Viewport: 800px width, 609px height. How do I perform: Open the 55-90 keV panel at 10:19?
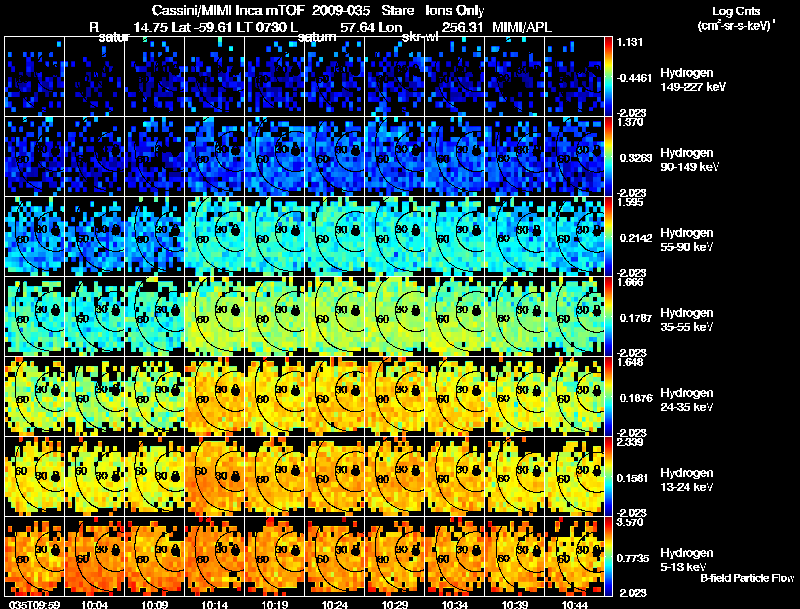coord(275,237)
